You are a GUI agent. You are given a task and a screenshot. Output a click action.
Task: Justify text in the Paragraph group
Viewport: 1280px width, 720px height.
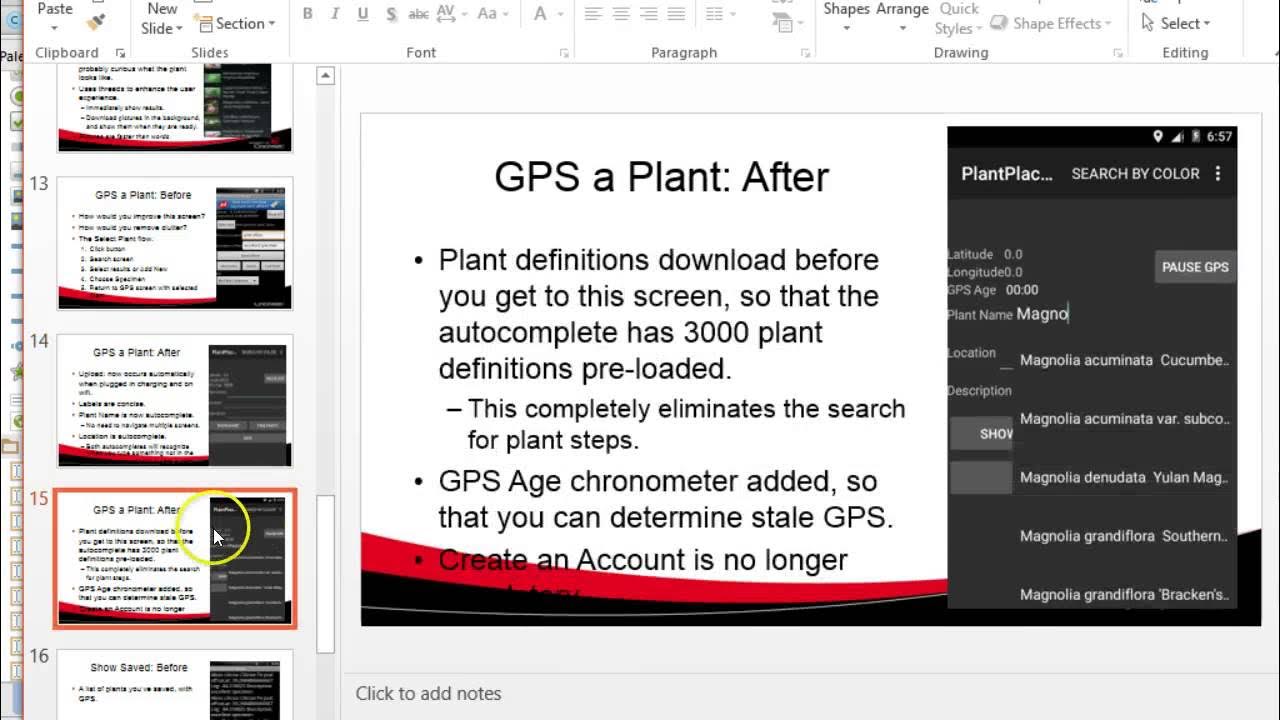[x=677, y=14]
